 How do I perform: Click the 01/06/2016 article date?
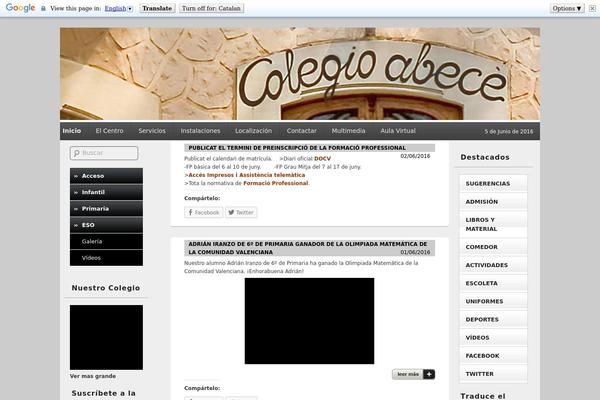[415, 252]
